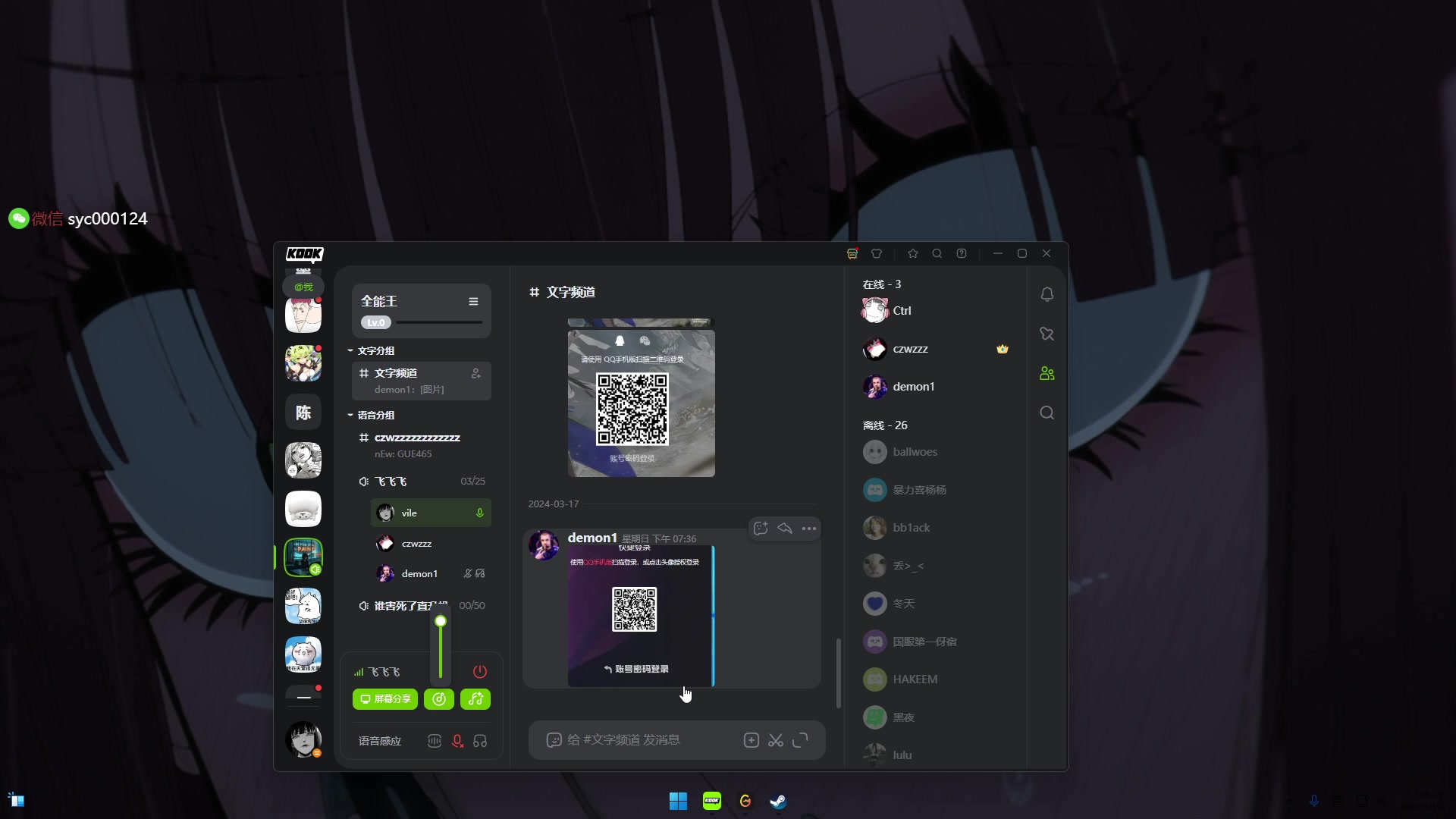Adjust the green vertical volume slider handle
Image resolution: width=1456 pixels, height=819 pixels.
[x=441, y=621]
